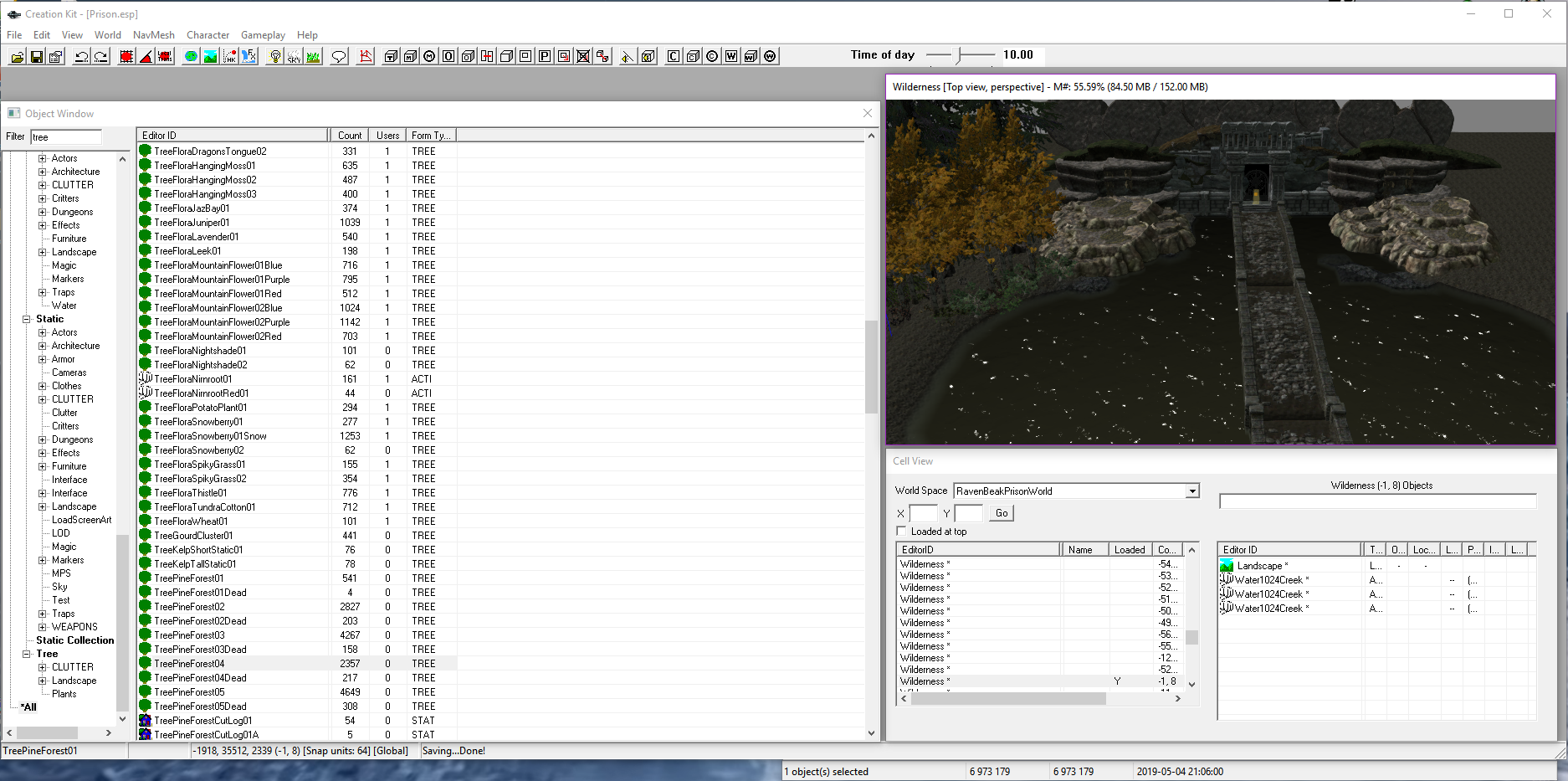
Task: Select the Static Collection tree item
Action: point(74,640)
